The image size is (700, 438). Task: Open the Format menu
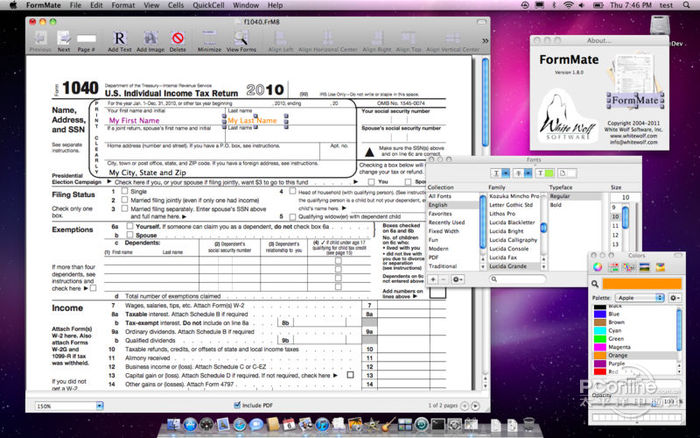pyautogui.click(x=123, y=5)
